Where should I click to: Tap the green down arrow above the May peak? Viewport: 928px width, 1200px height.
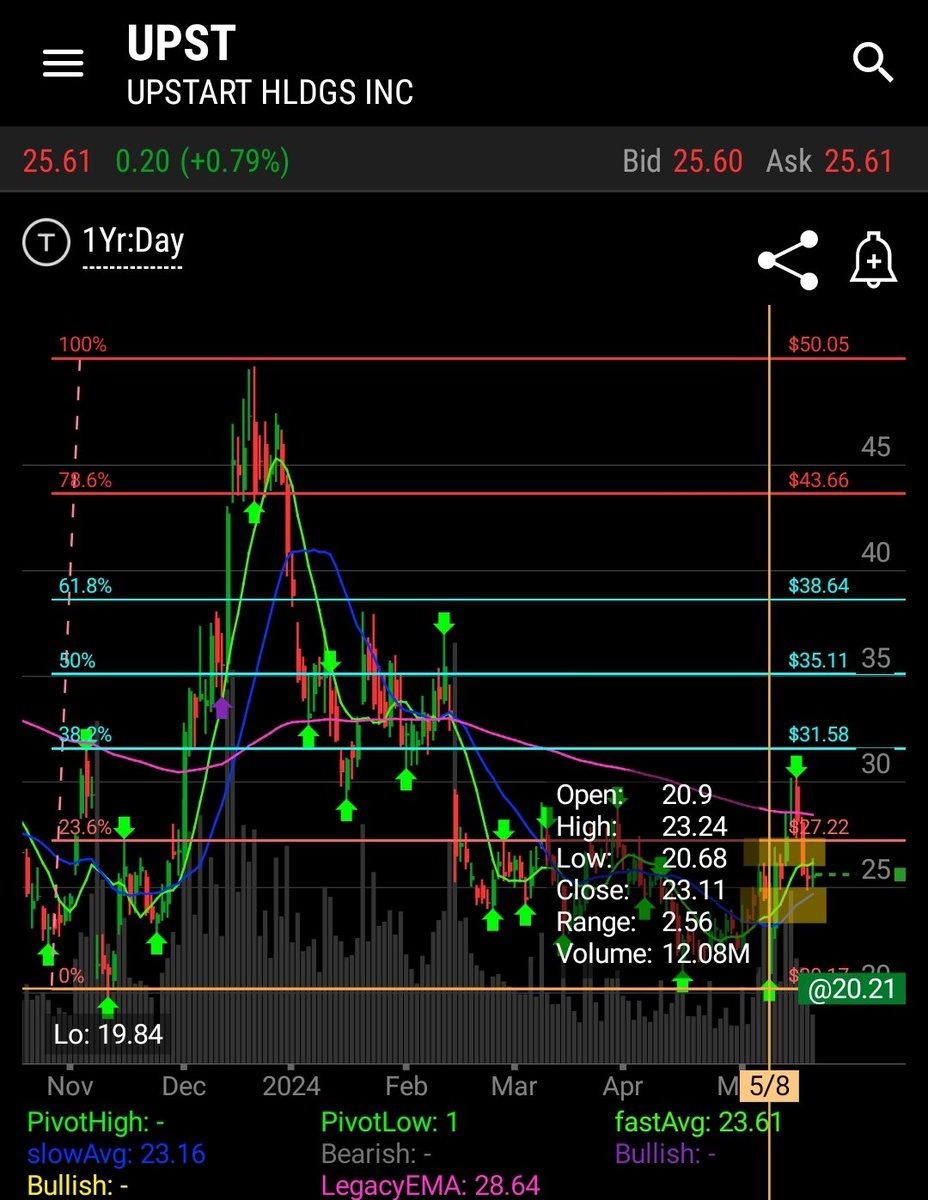tap(796, 767)
